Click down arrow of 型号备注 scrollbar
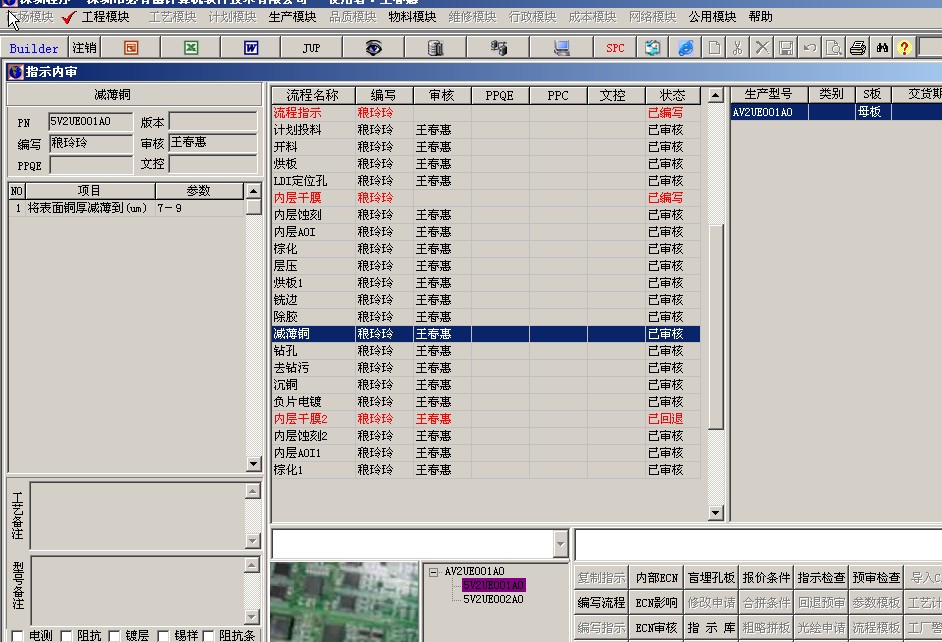 (253, 616)
